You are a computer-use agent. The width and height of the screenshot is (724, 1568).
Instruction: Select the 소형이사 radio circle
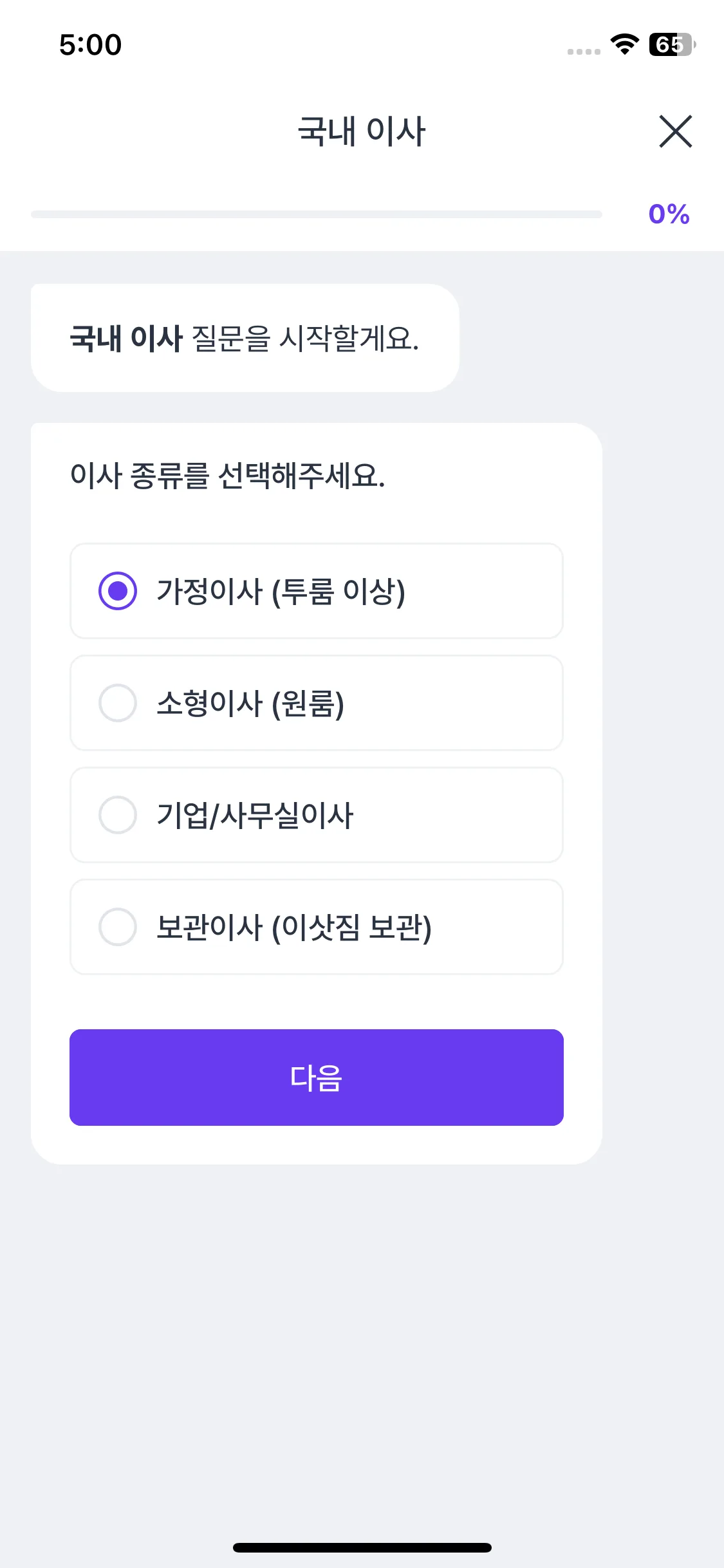pos(118,703)
